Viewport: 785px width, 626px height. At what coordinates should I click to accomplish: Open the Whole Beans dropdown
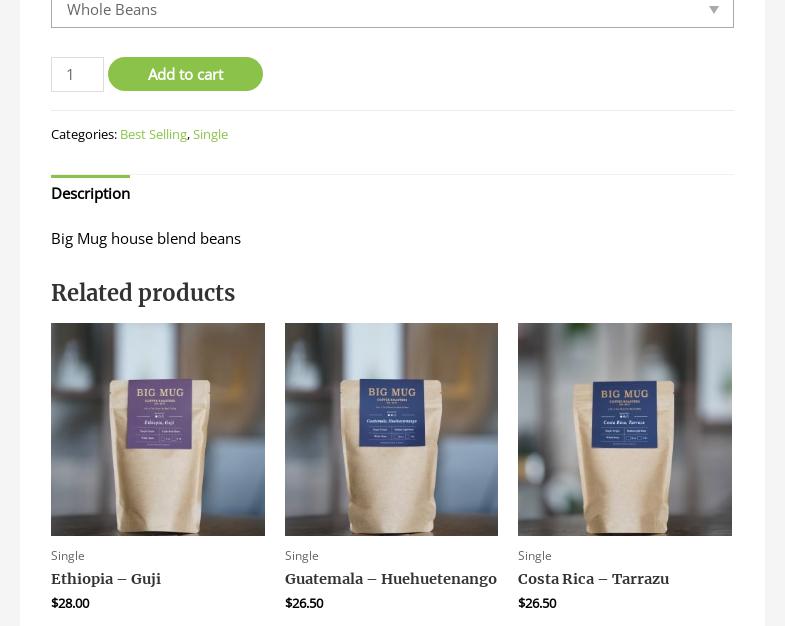392,11
